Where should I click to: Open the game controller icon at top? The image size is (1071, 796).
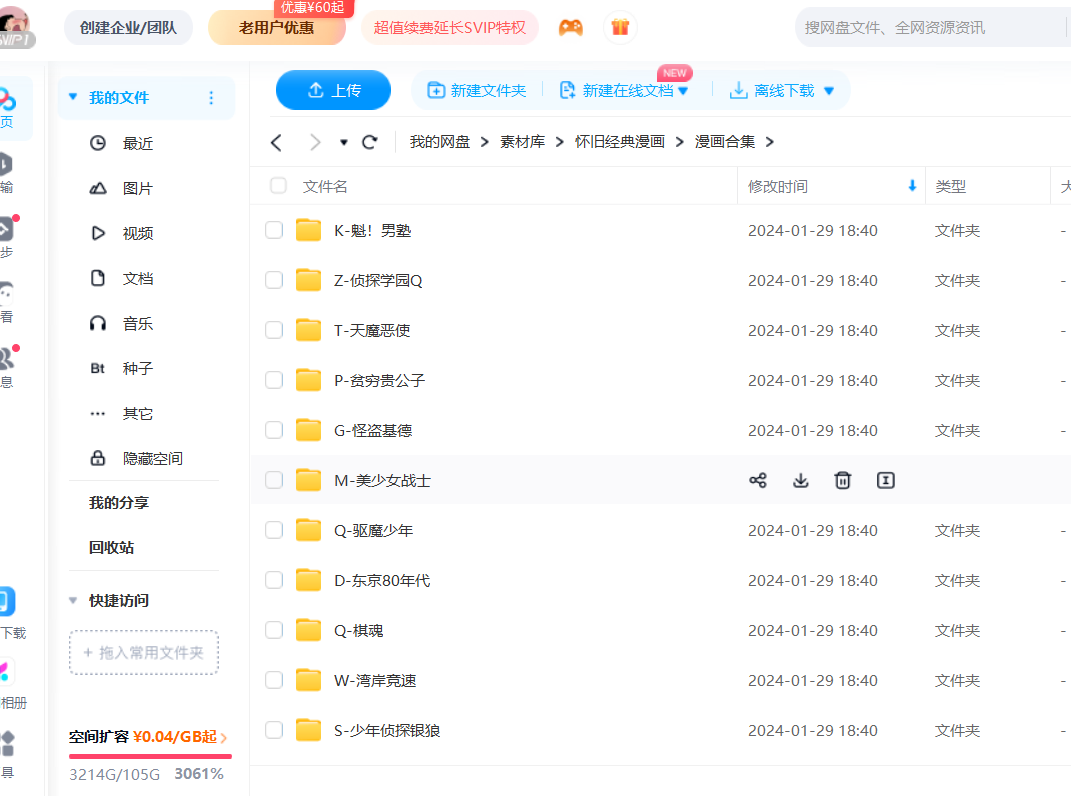pyautogui.click(x=570, y=27)
